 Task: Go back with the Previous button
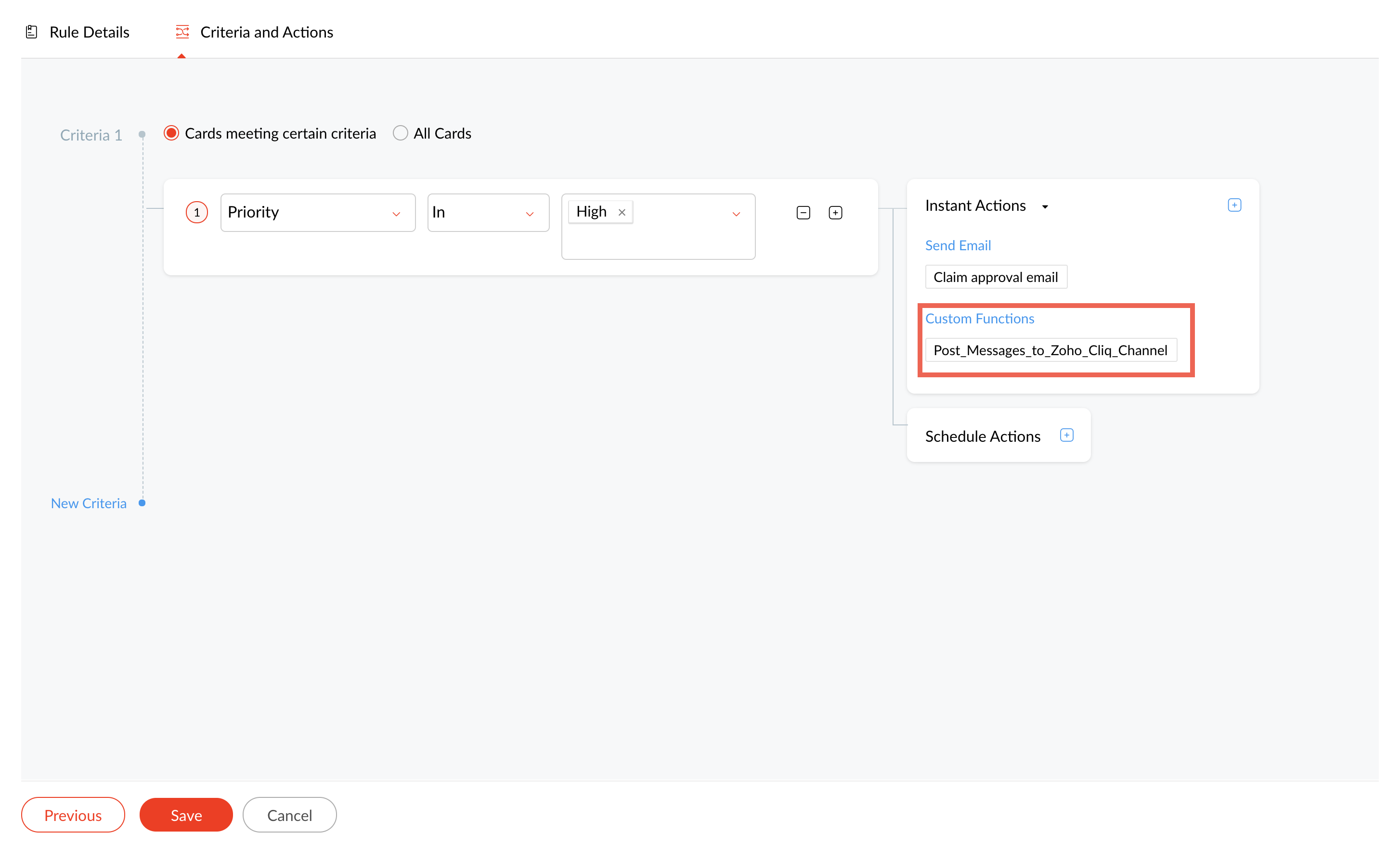tap(73, 815)
